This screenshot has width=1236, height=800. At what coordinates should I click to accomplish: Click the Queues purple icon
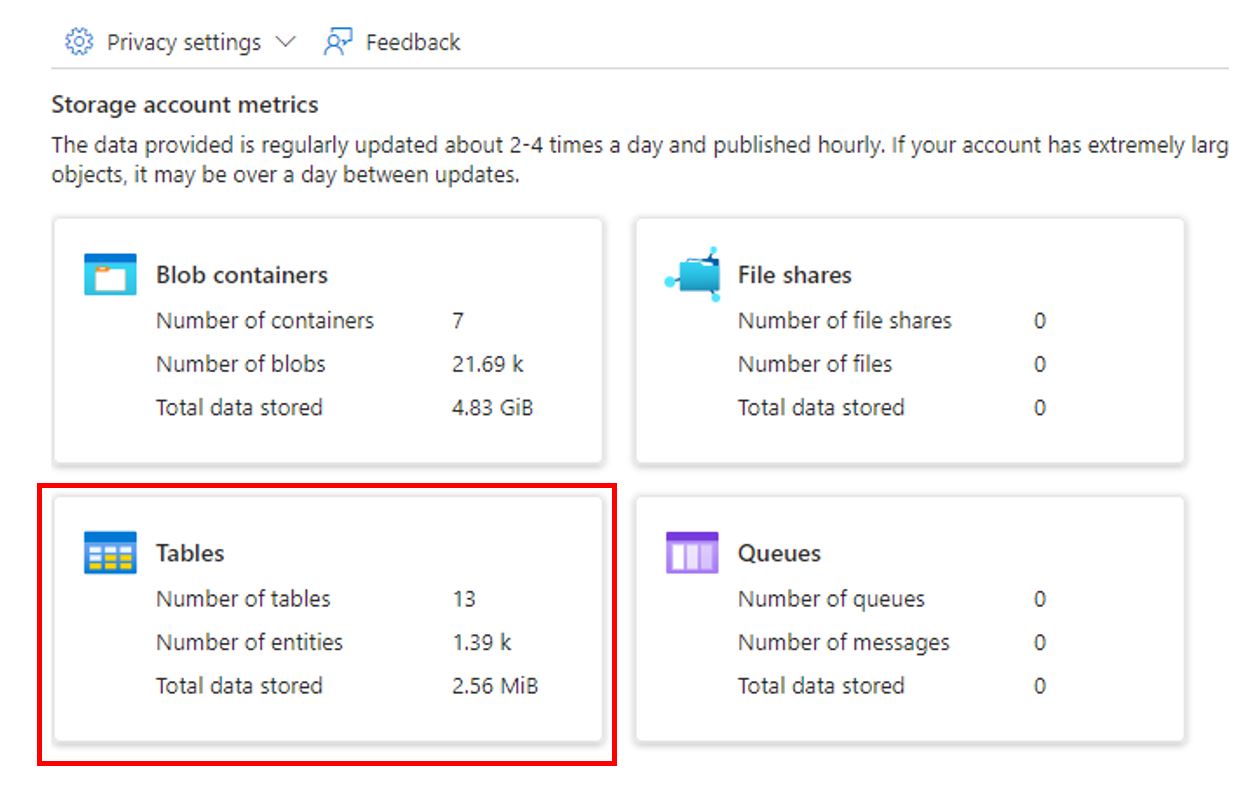(x=692, y=553)
